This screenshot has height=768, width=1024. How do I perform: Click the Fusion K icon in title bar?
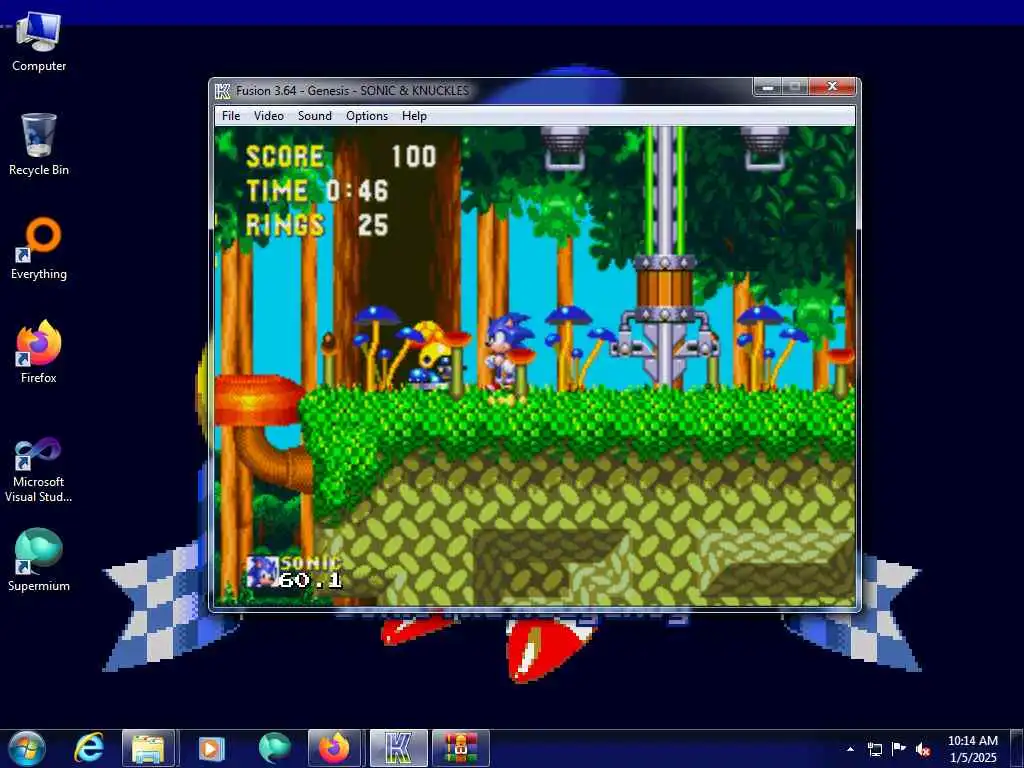[x=223, y=91]
